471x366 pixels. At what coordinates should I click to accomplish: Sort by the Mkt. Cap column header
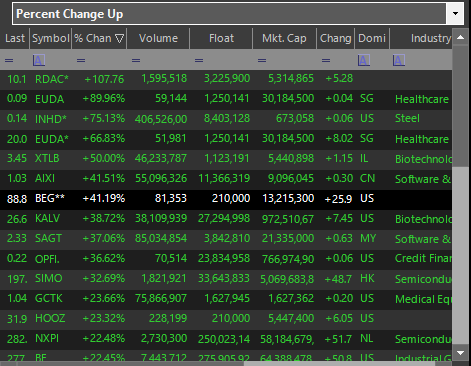[x=284, y=38]
